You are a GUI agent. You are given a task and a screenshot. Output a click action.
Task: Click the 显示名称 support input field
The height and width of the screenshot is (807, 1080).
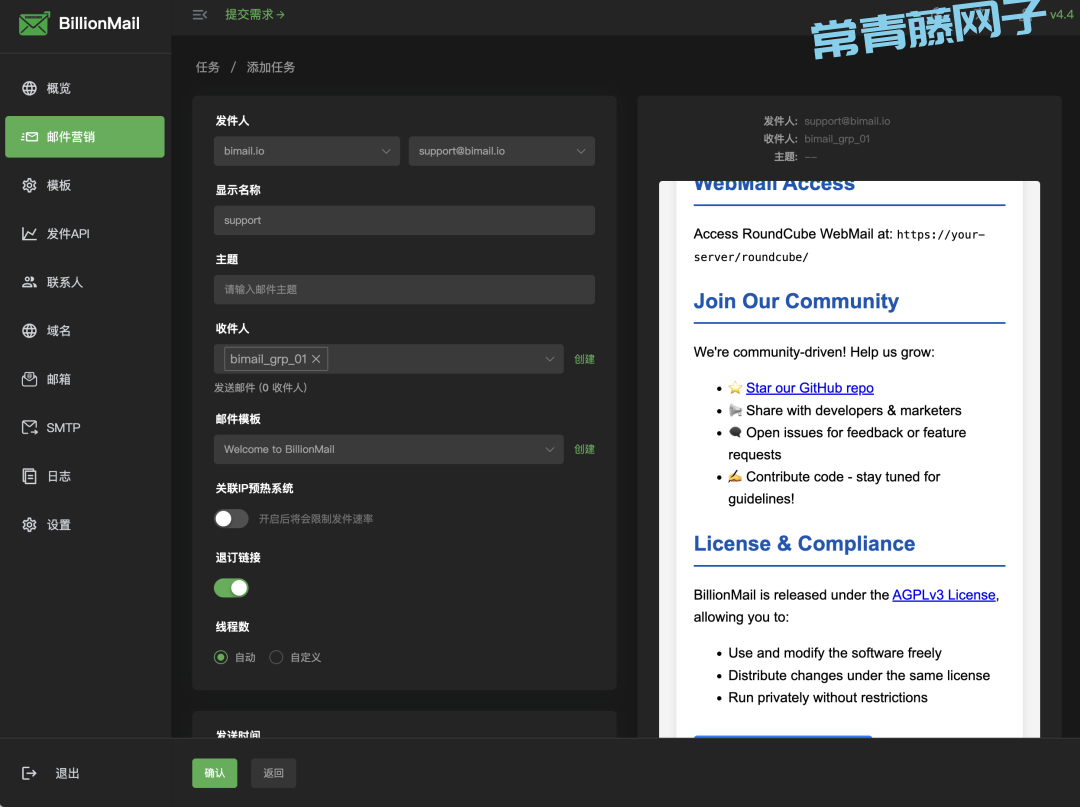coord(404,220)
